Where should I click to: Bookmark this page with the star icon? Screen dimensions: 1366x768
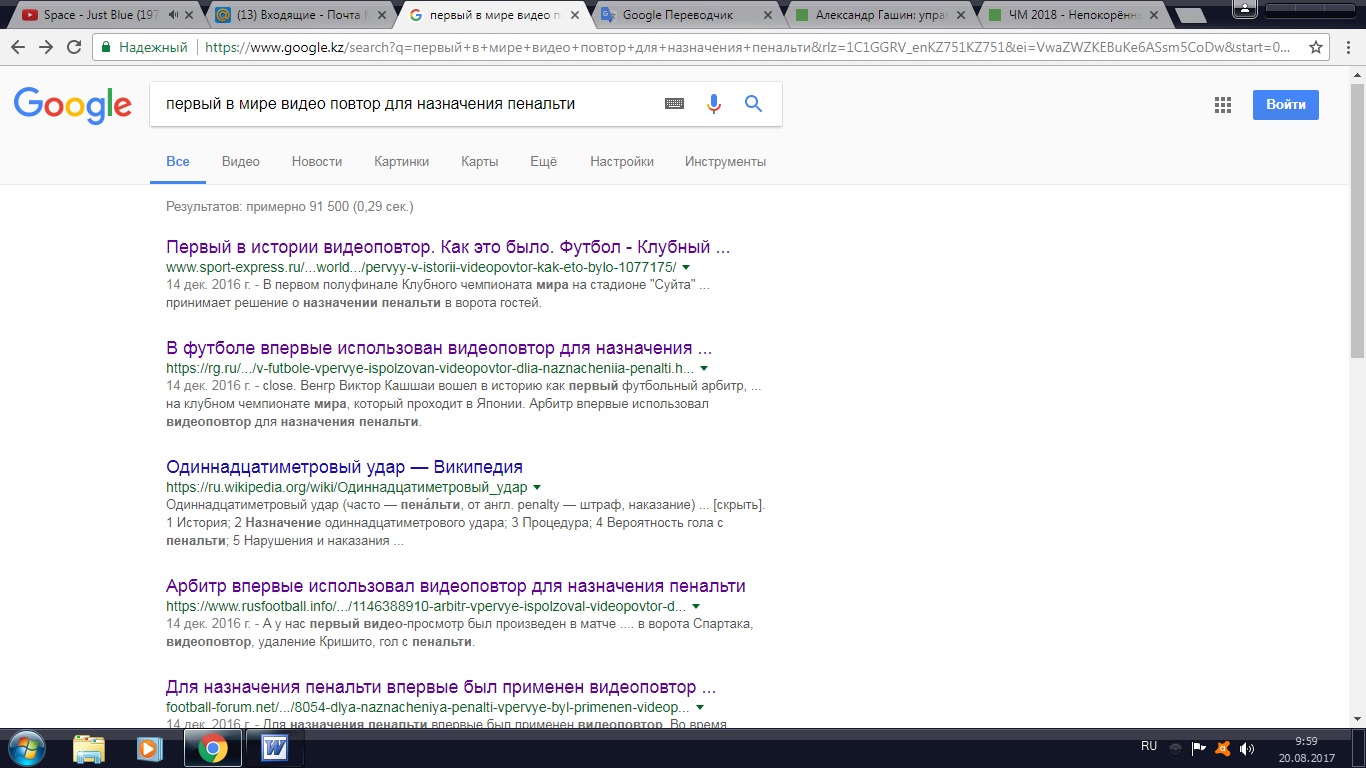1316,47
